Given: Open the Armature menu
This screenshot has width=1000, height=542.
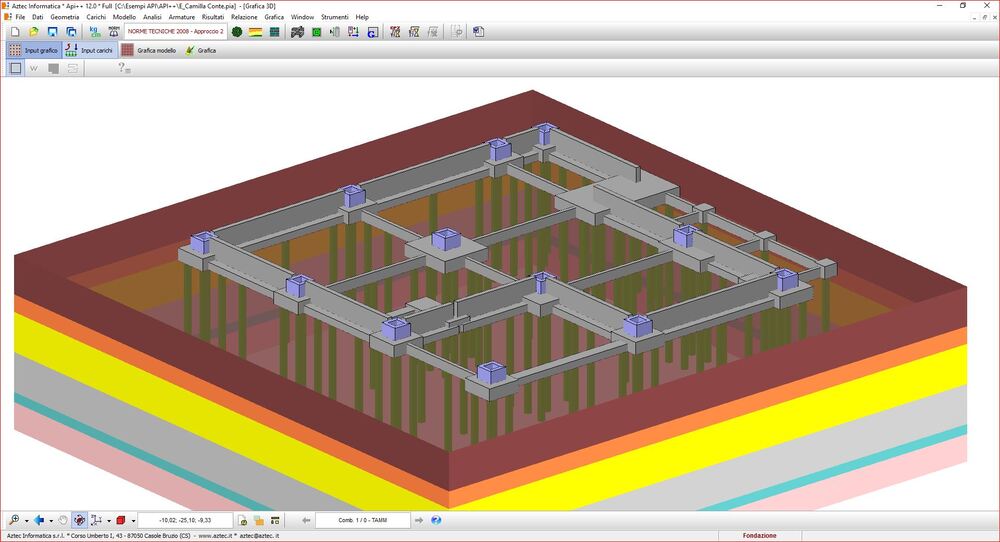Looking at the screenshot, I should (x=182, y=17).
